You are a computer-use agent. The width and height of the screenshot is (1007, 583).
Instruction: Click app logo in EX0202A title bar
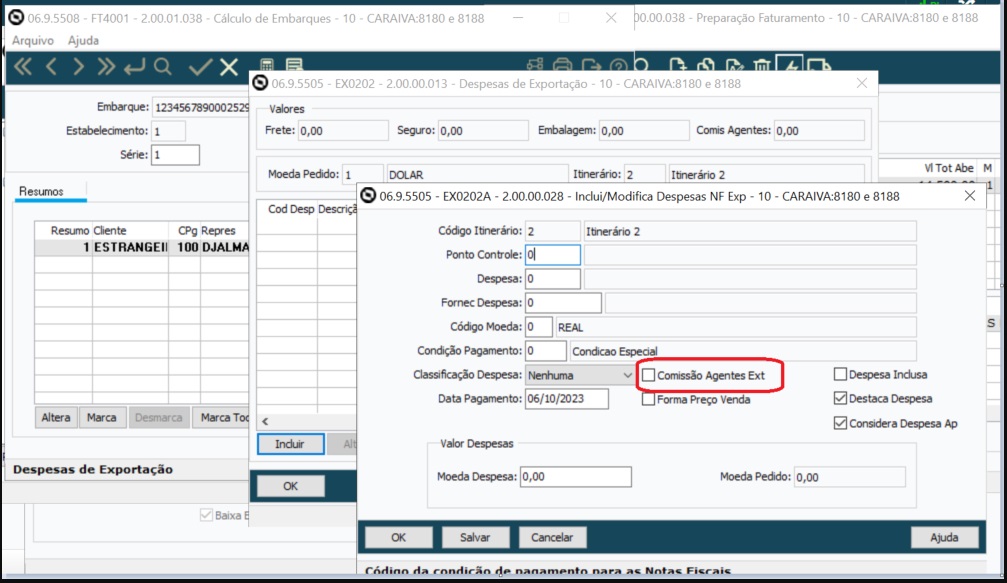(x=368, y=195)
